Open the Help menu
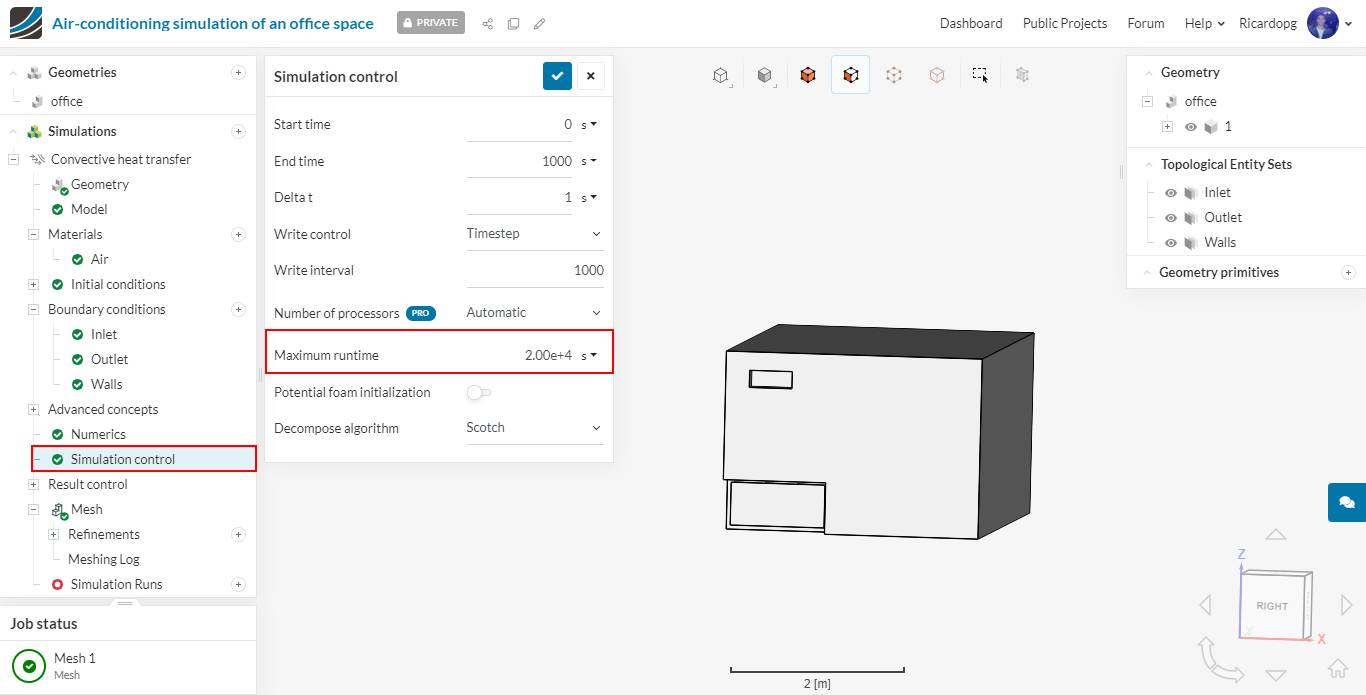 tap(1204, 23)
